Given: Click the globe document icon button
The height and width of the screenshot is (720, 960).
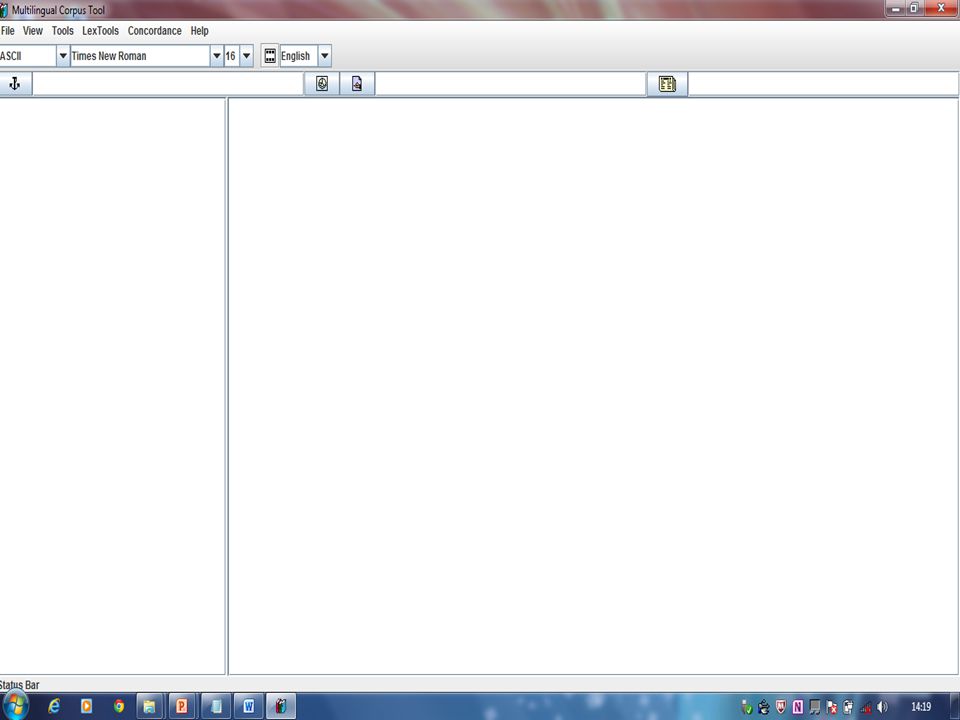Looking at the screenshot, I should pos(322,84).
